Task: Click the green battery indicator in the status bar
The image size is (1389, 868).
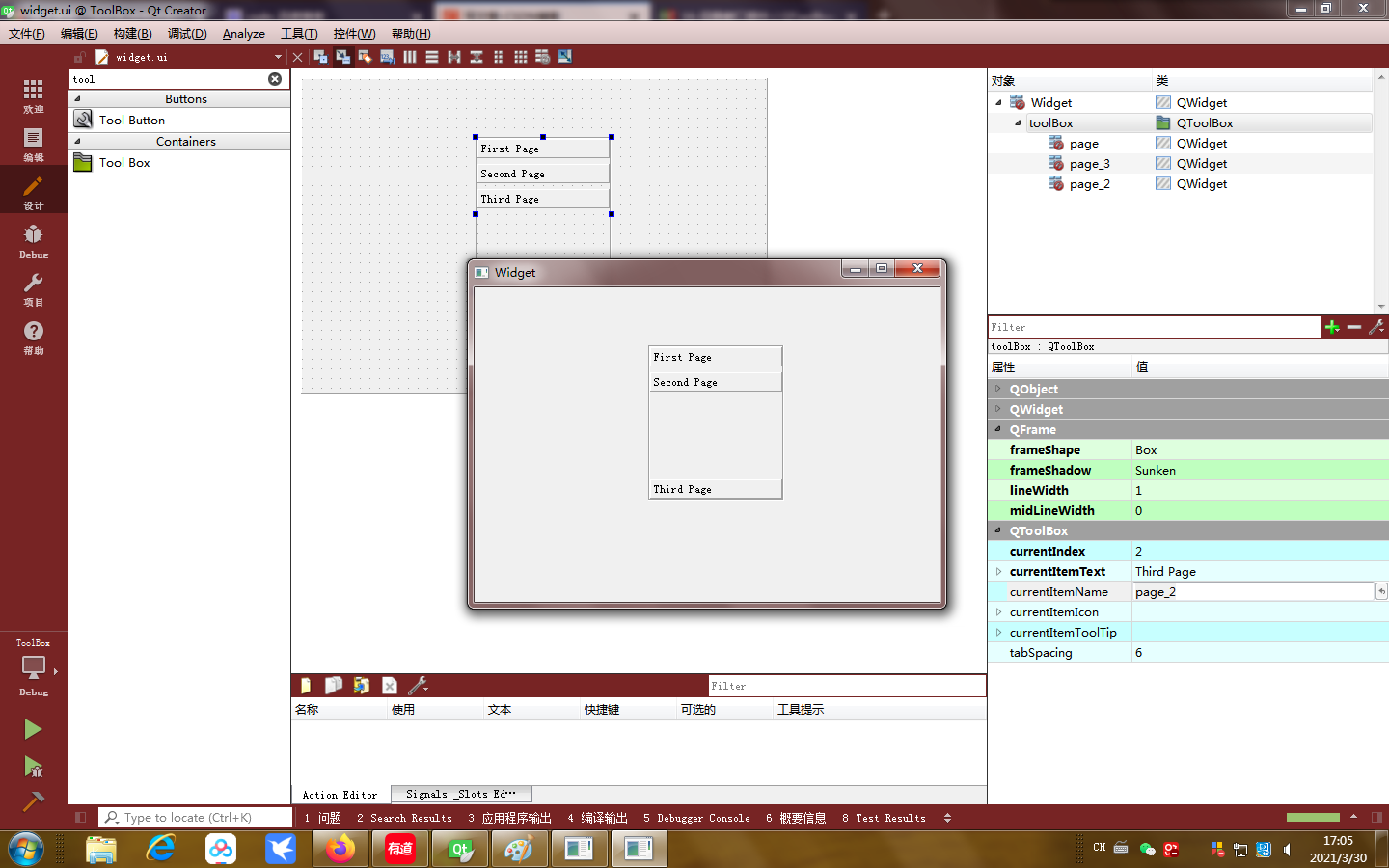Action: (x=1313, y=817)
